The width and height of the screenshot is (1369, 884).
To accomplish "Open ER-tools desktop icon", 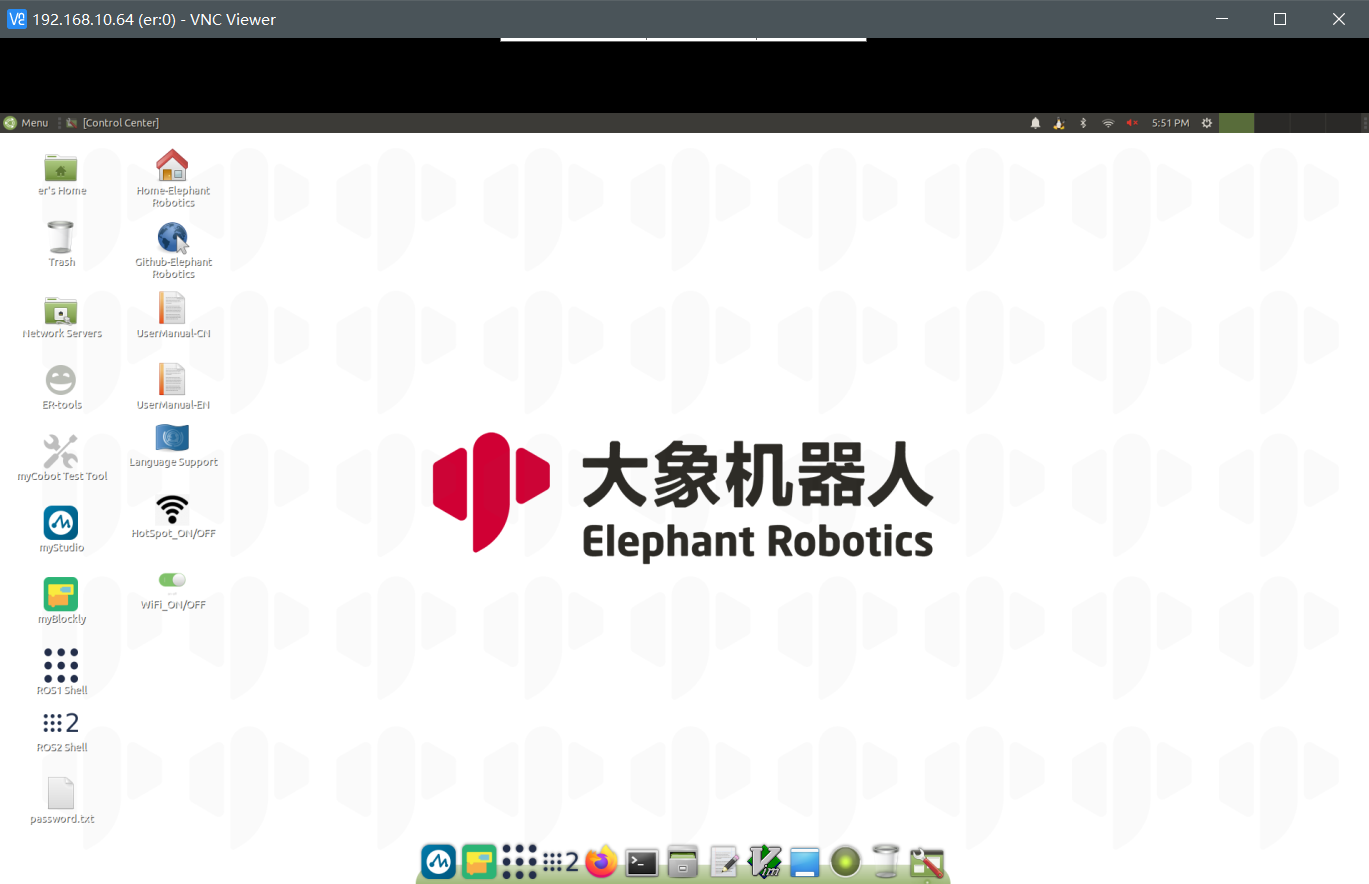I will [x=61, y=381].
